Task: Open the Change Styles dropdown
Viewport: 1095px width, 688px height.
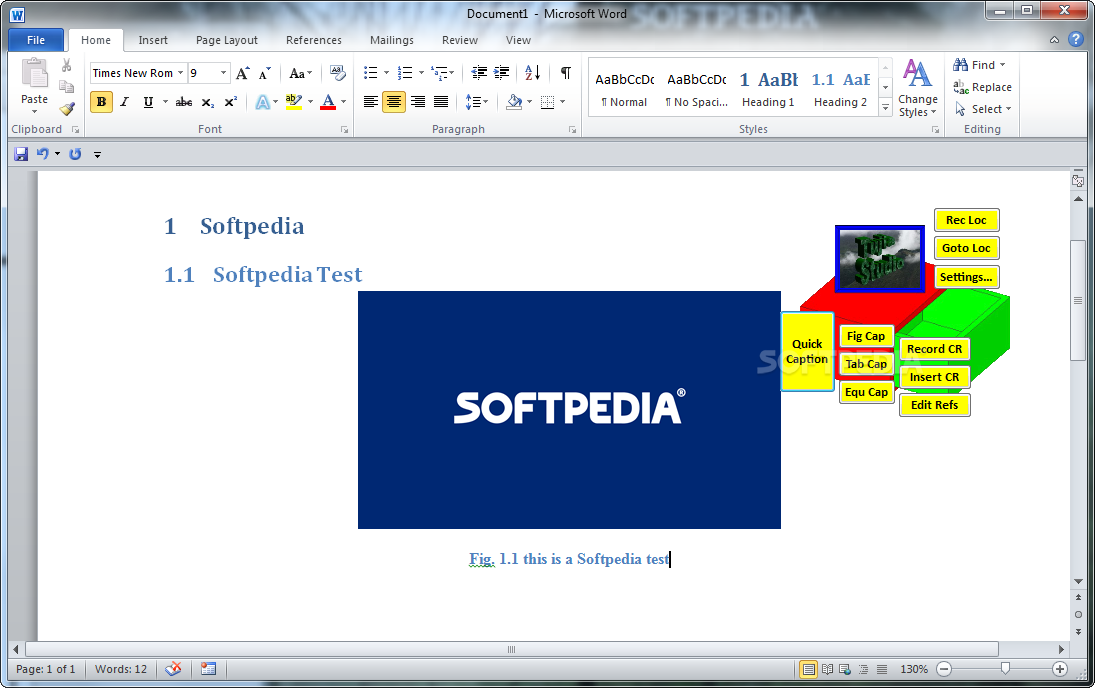Action: point(918,89)
